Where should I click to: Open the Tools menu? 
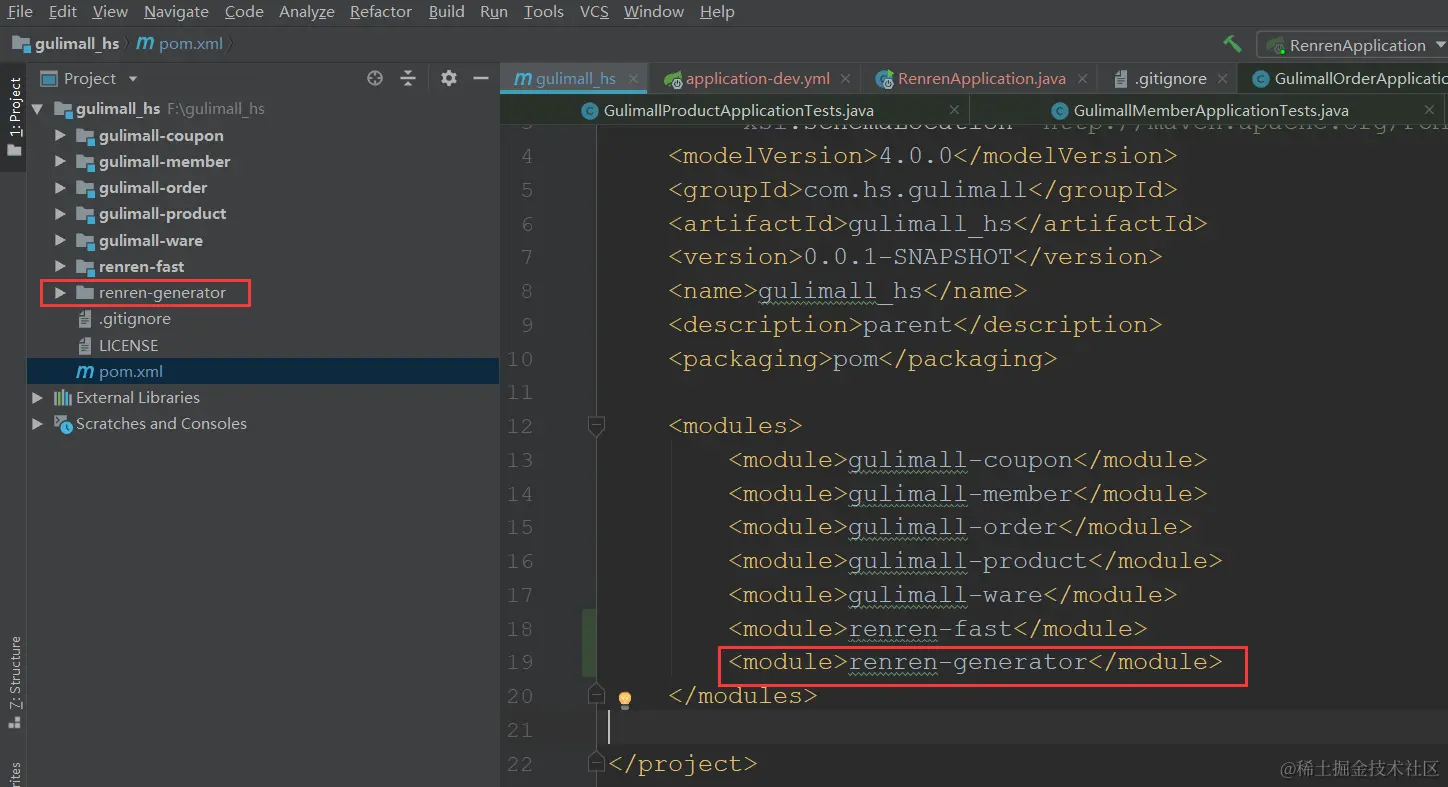coord(543,11)
